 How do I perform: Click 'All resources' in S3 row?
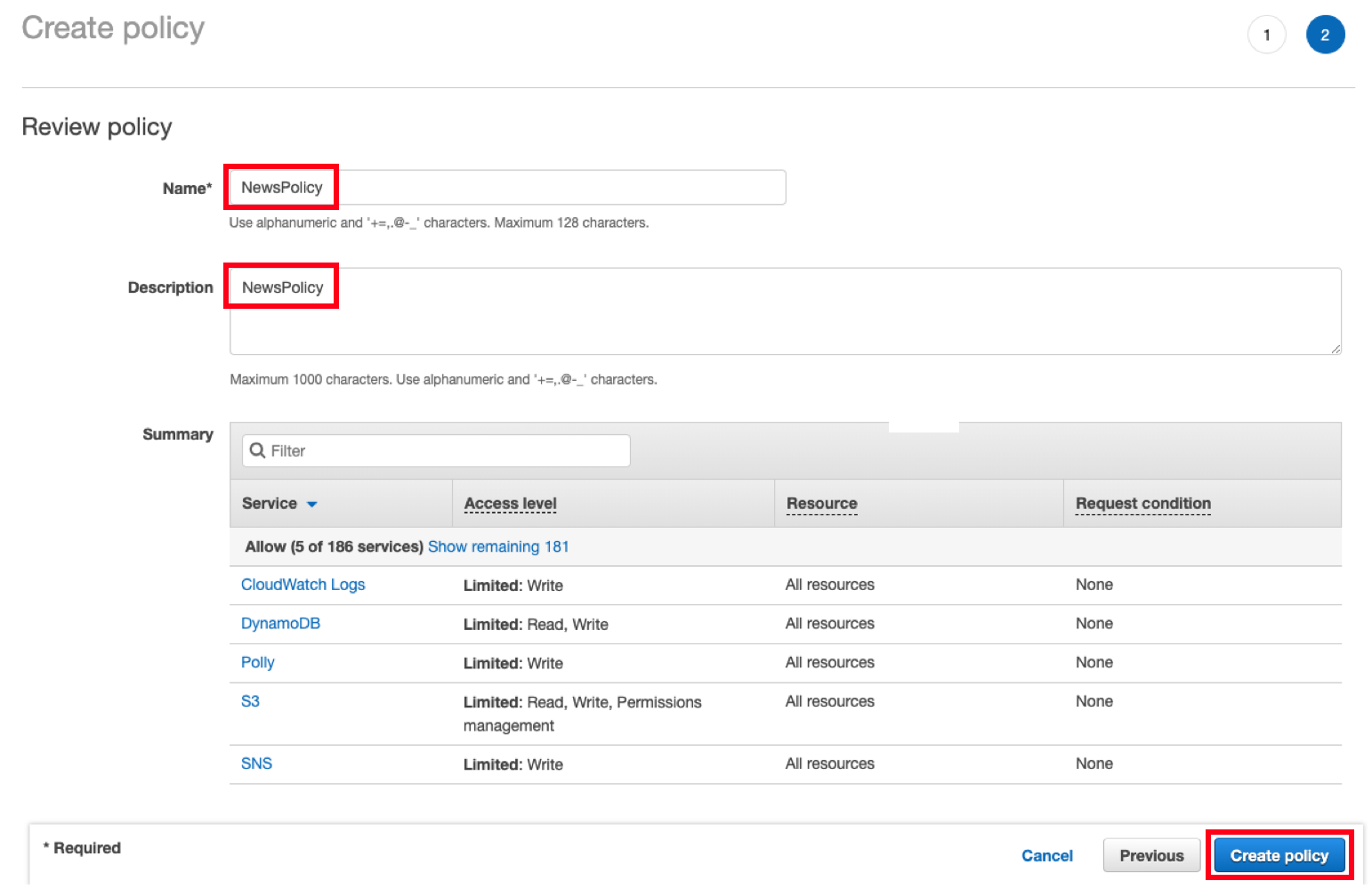(829, 701)
